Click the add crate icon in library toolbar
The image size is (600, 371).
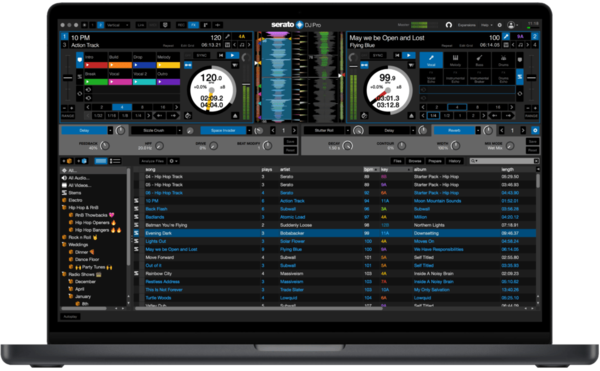coord(67,161)
